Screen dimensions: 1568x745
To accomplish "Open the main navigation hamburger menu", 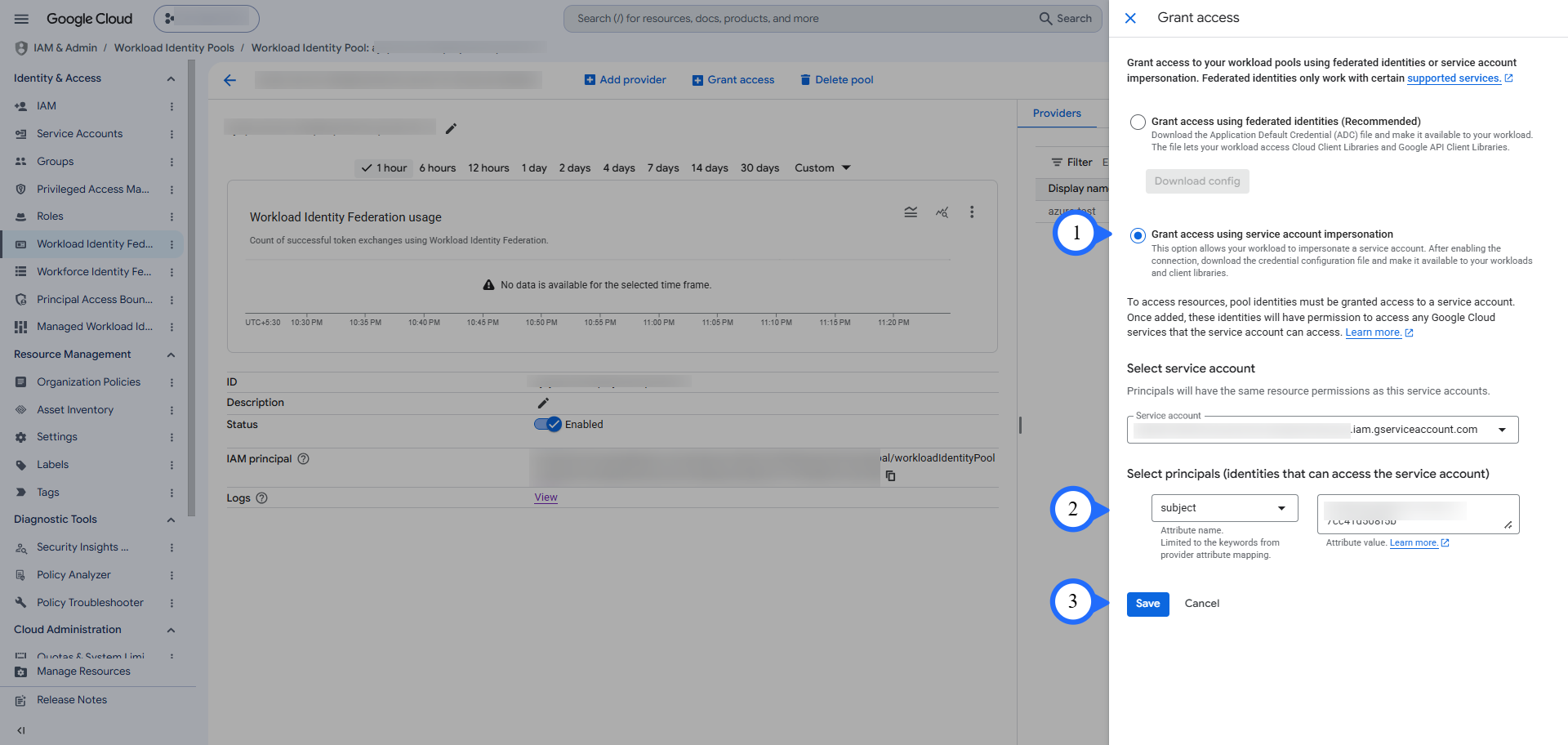I will 22,19.
